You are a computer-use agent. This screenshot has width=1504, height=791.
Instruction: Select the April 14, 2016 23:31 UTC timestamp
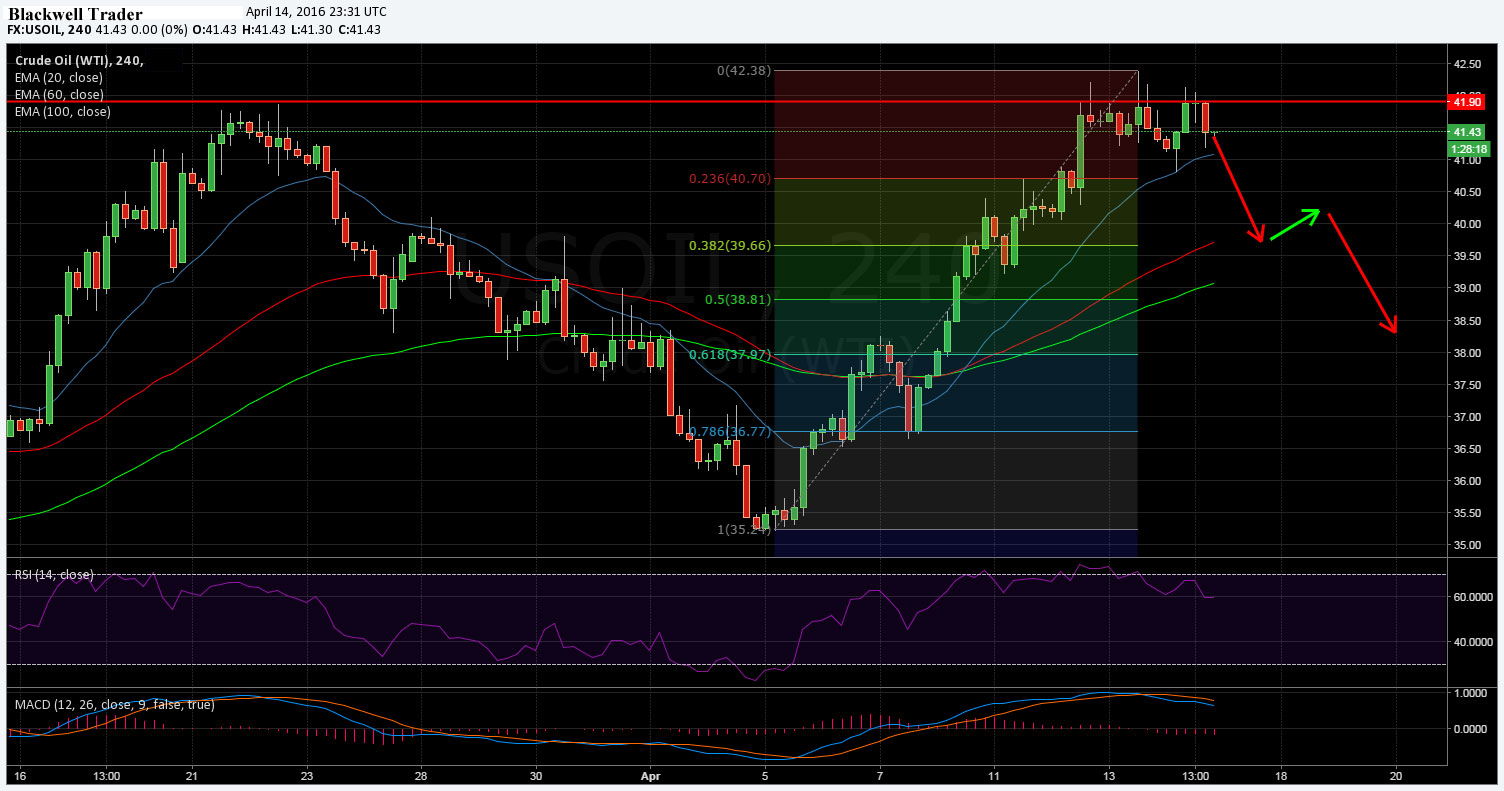point(315,12)
